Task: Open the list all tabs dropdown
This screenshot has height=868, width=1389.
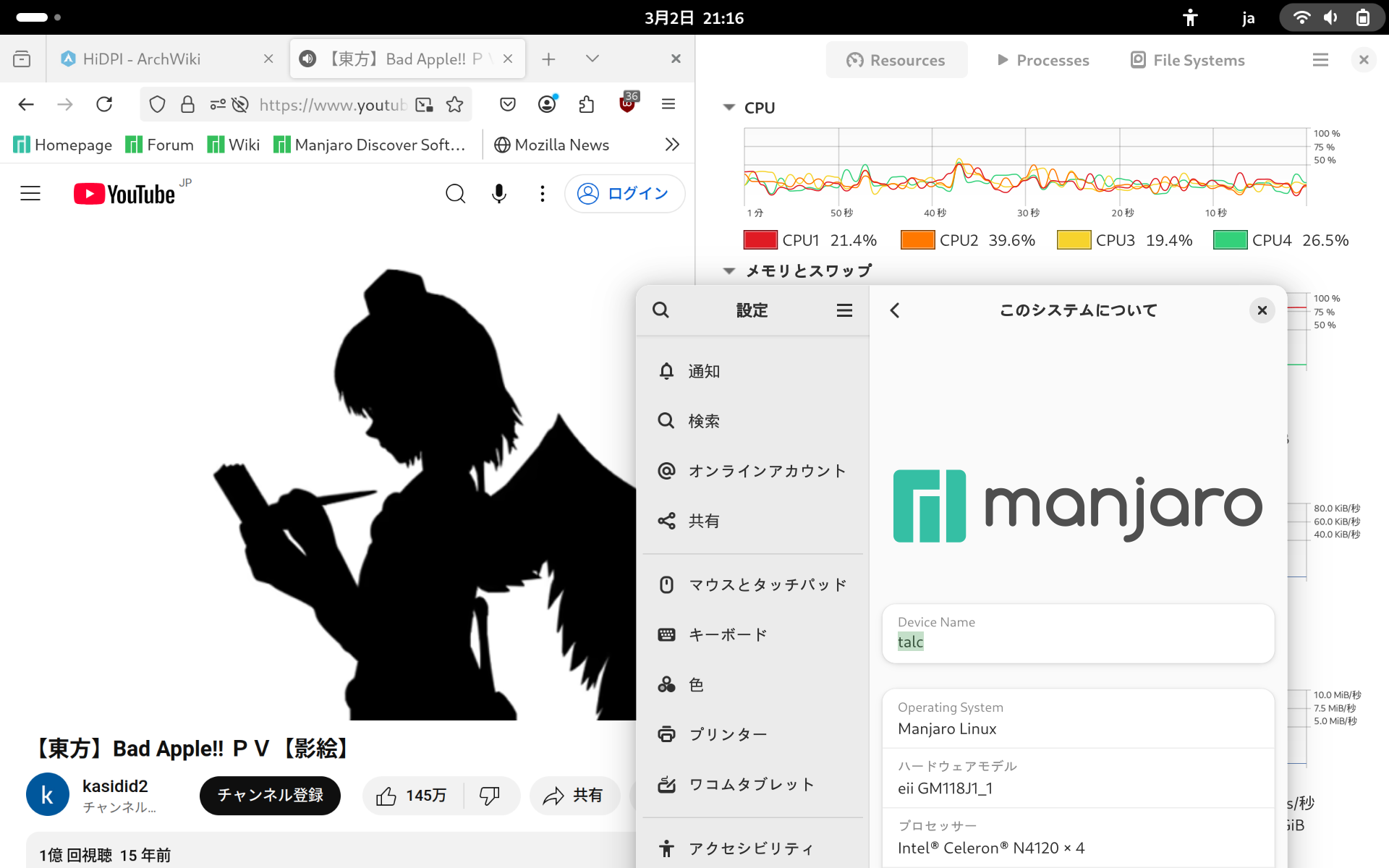Action: (592, 59)
